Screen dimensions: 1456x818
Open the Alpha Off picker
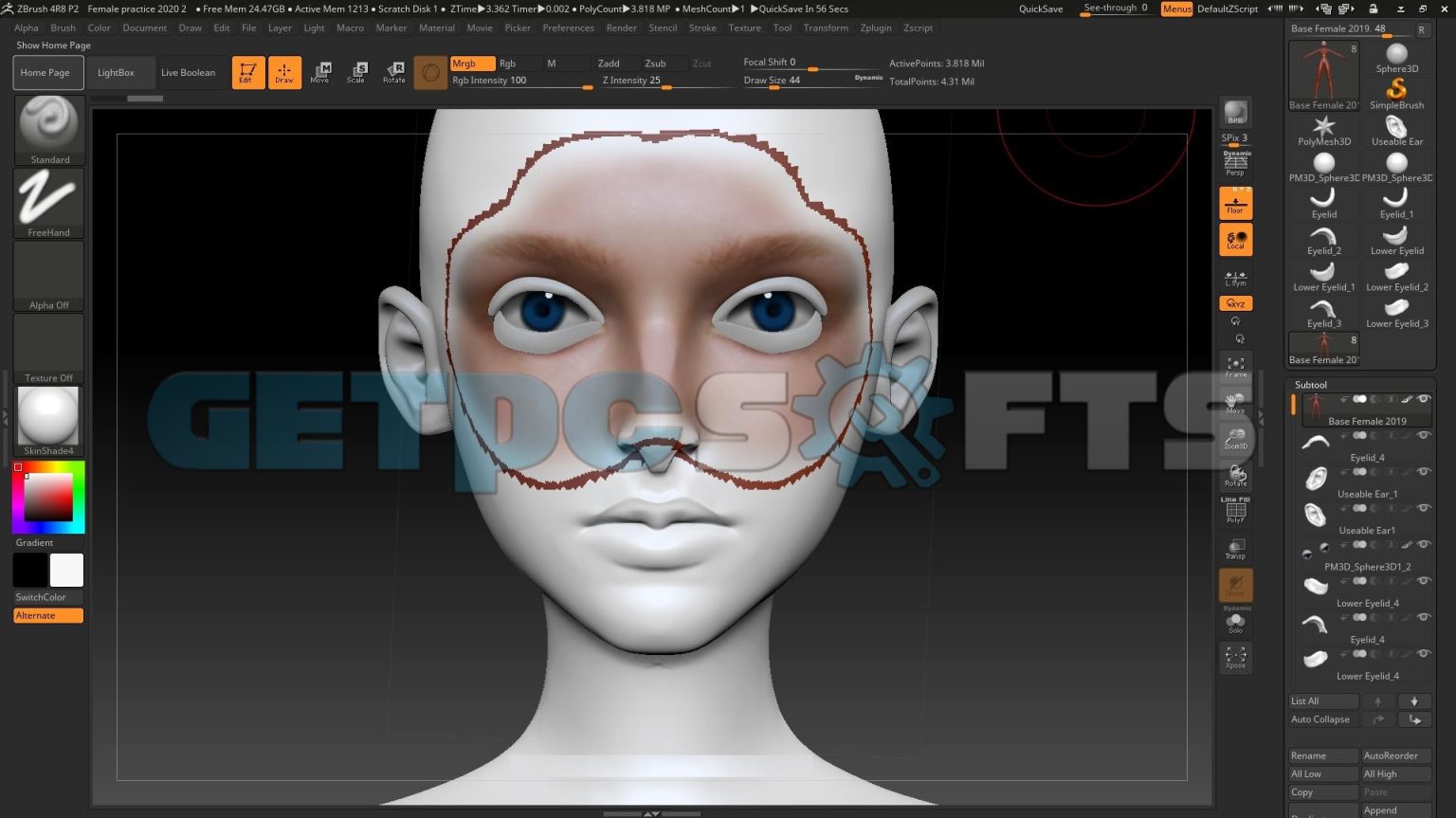48,276
